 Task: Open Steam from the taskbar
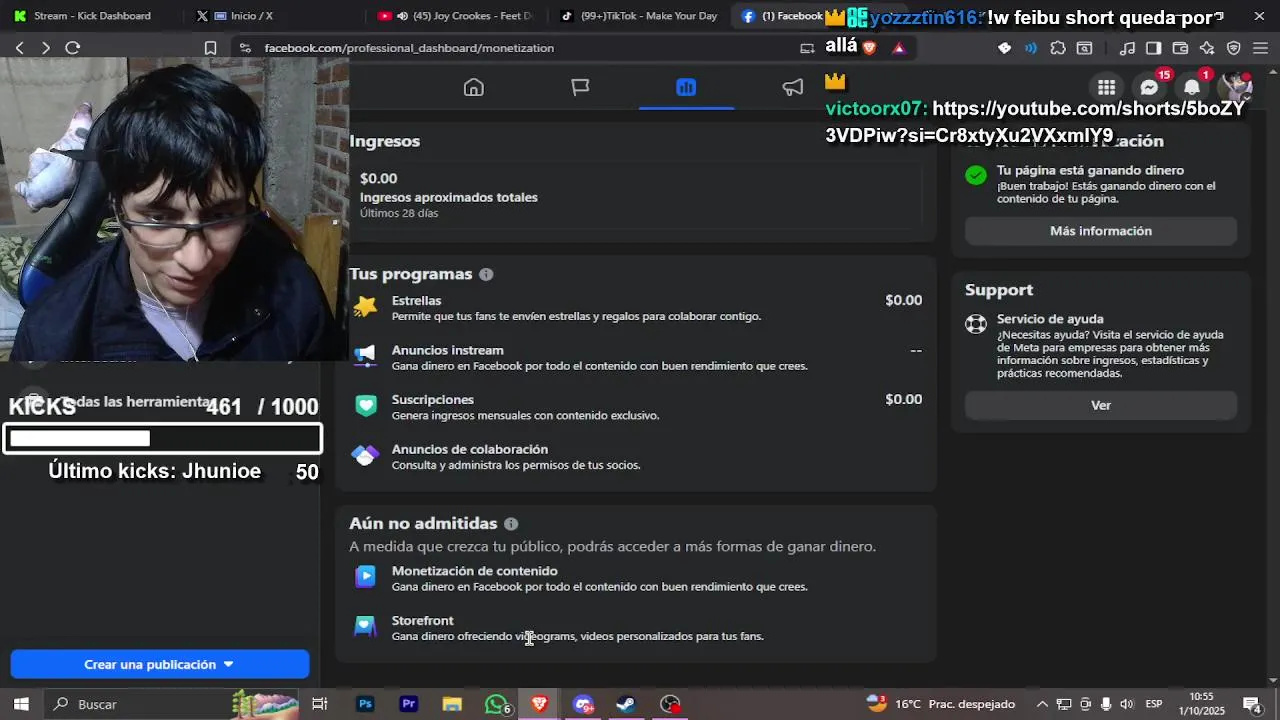click(626, 704)
